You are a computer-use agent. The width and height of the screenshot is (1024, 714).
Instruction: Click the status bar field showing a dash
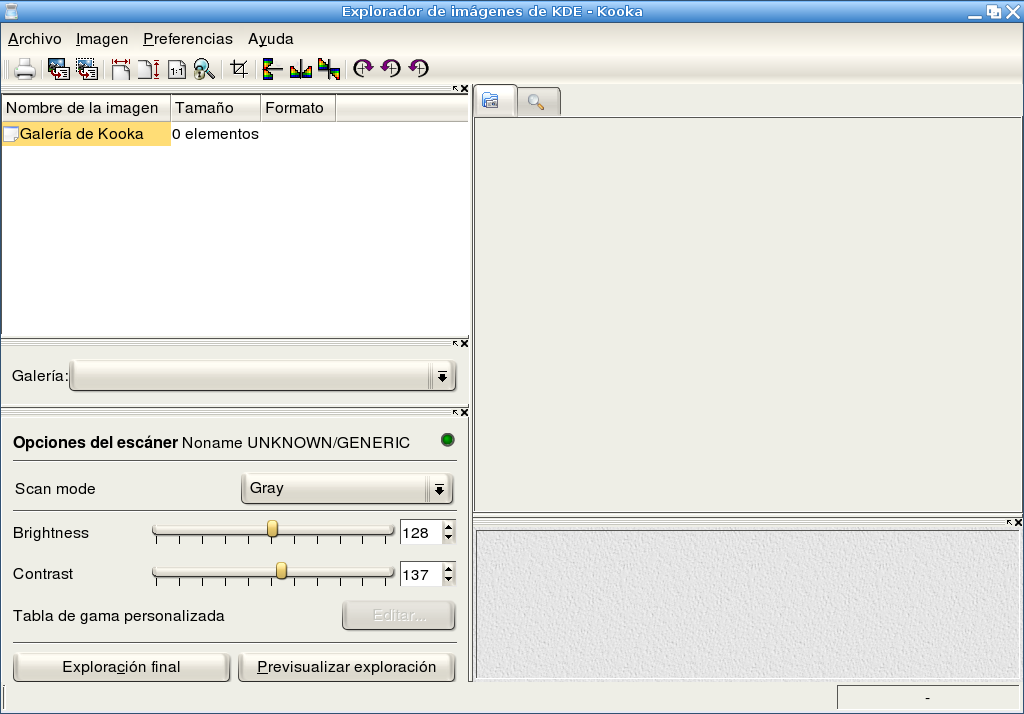(x=927, y=698)
